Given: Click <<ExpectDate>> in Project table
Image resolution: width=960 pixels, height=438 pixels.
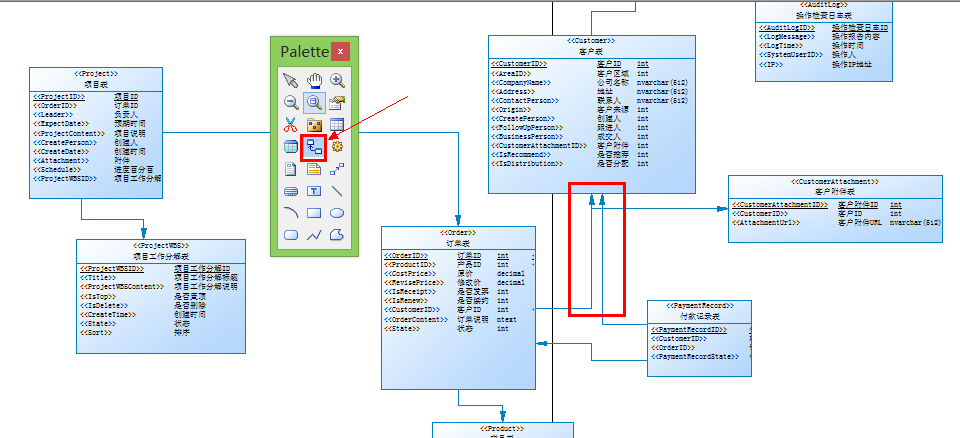Looking at the screenshot, I should click(x=61, y=124).
